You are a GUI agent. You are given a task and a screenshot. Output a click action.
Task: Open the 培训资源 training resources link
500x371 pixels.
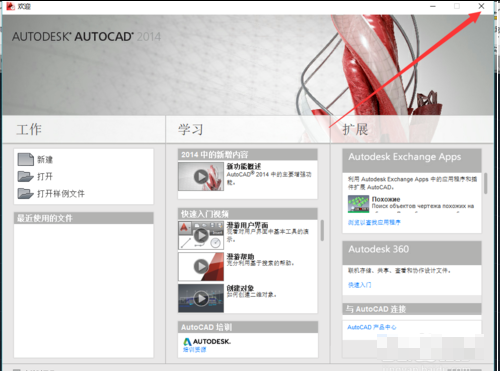click(x=195, y=349)
